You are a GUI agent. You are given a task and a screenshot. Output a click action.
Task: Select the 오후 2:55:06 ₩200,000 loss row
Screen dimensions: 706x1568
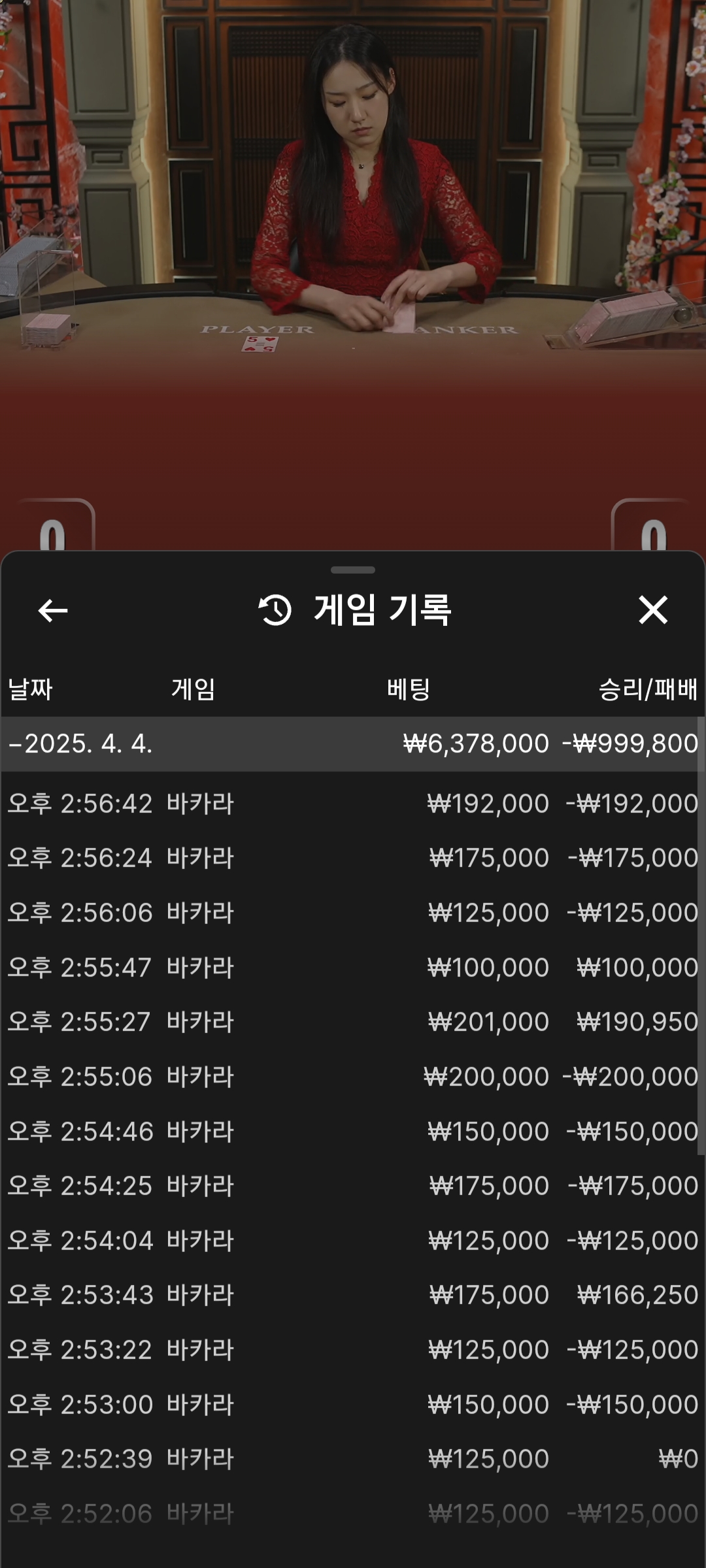coord(353,1077)
